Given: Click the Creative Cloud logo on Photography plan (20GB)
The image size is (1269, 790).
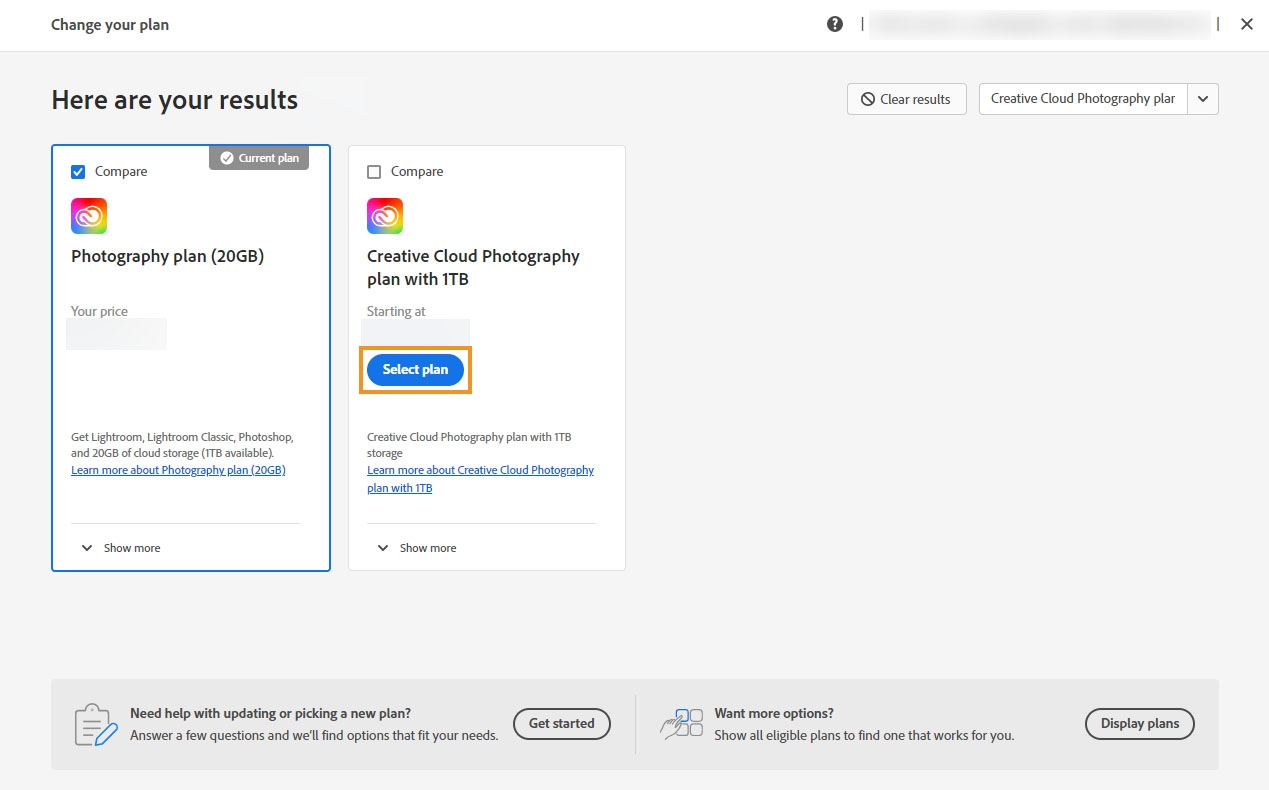Looking at the screenshot, I should pyautogui.click(x=89, y=216).
